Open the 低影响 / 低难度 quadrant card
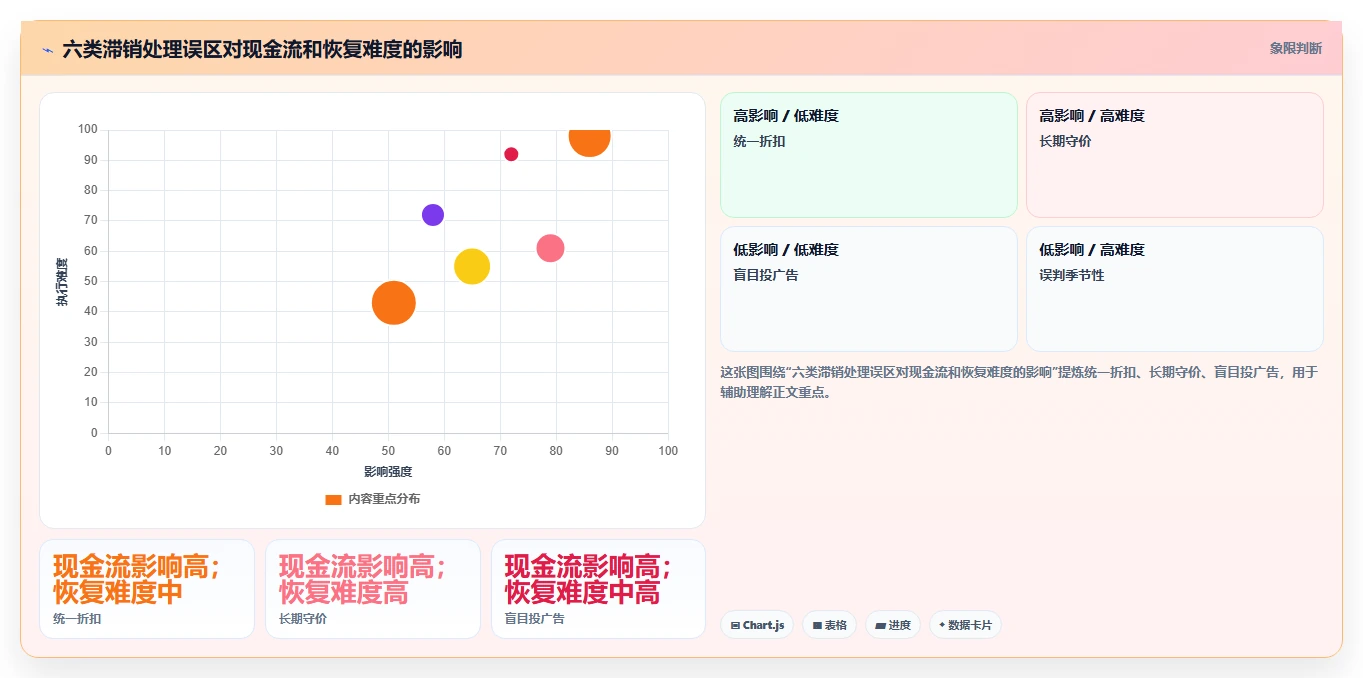This screenshot has width=1363, height=678. point(869,289)
